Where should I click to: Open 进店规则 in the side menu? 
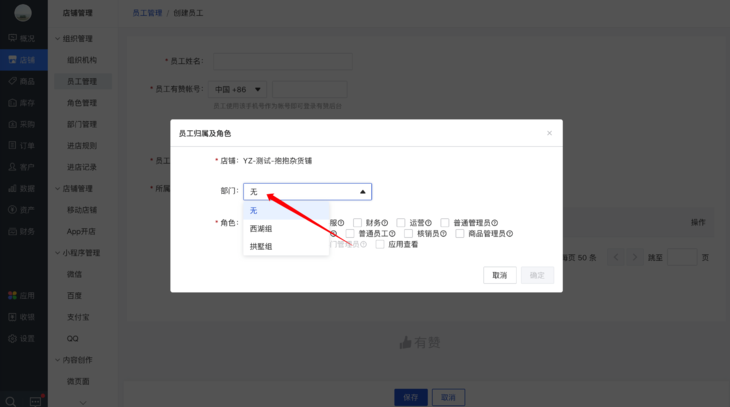(82, 146)
